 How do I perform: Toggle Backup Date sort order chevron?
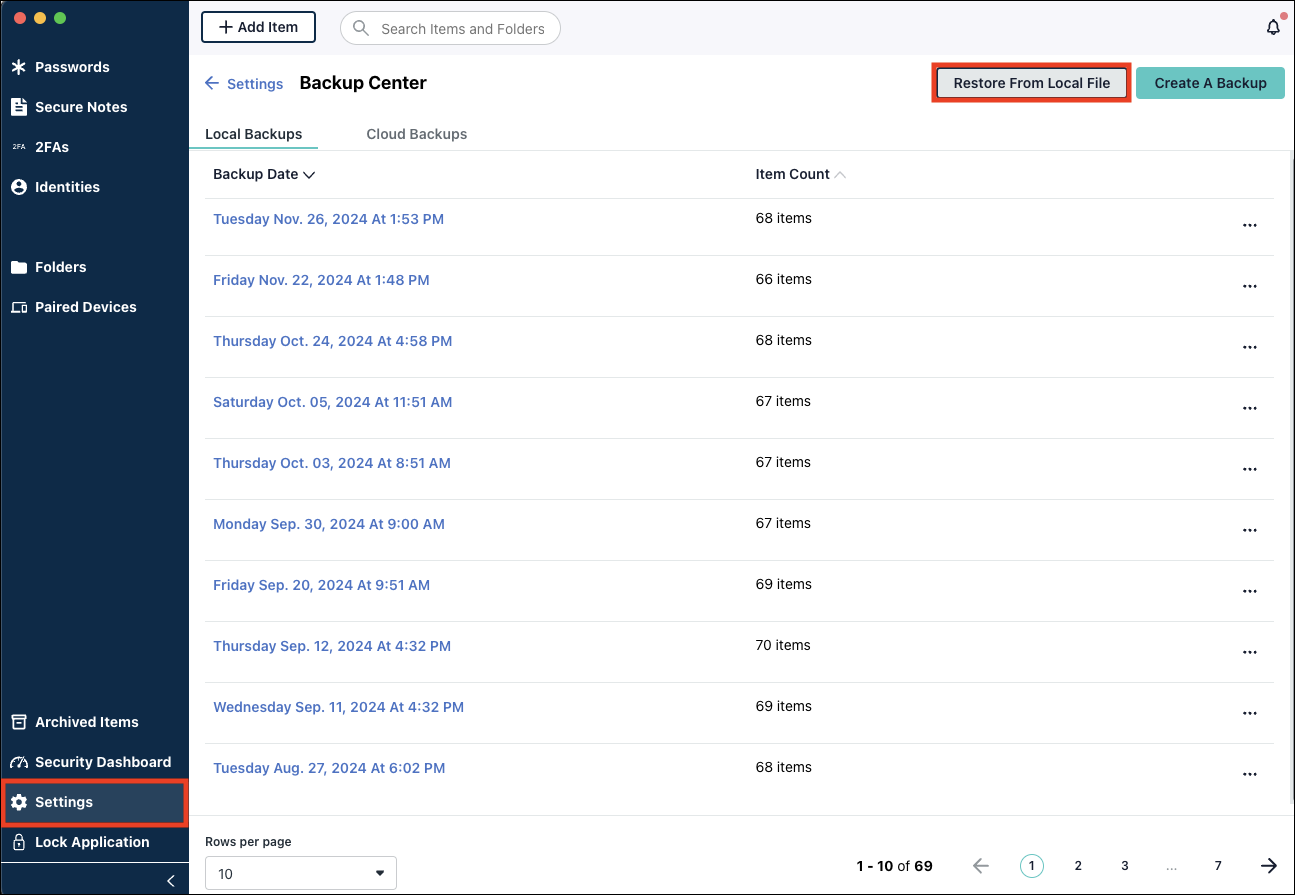tap(307, 174)
